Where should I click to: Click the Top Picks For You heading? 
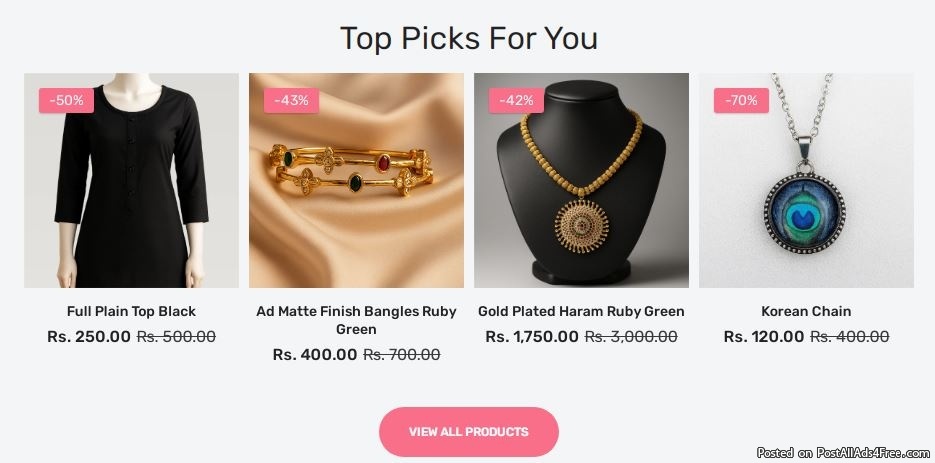point(469,38)
